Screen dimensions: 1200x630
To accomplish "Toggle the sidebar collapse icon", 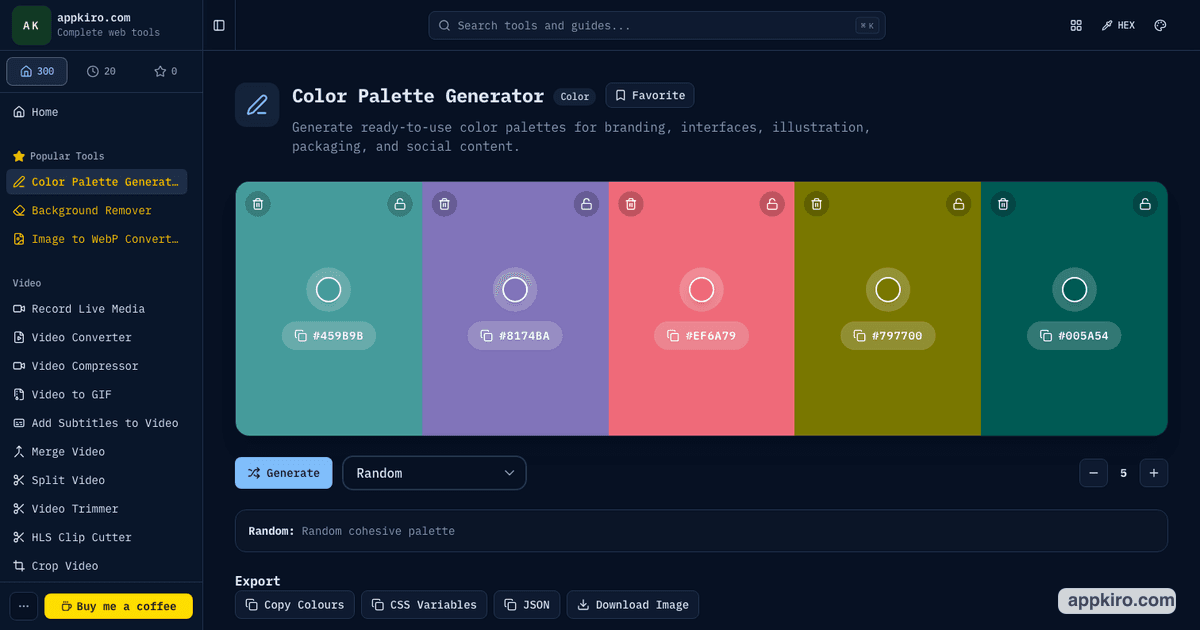I will coord(219,25).
